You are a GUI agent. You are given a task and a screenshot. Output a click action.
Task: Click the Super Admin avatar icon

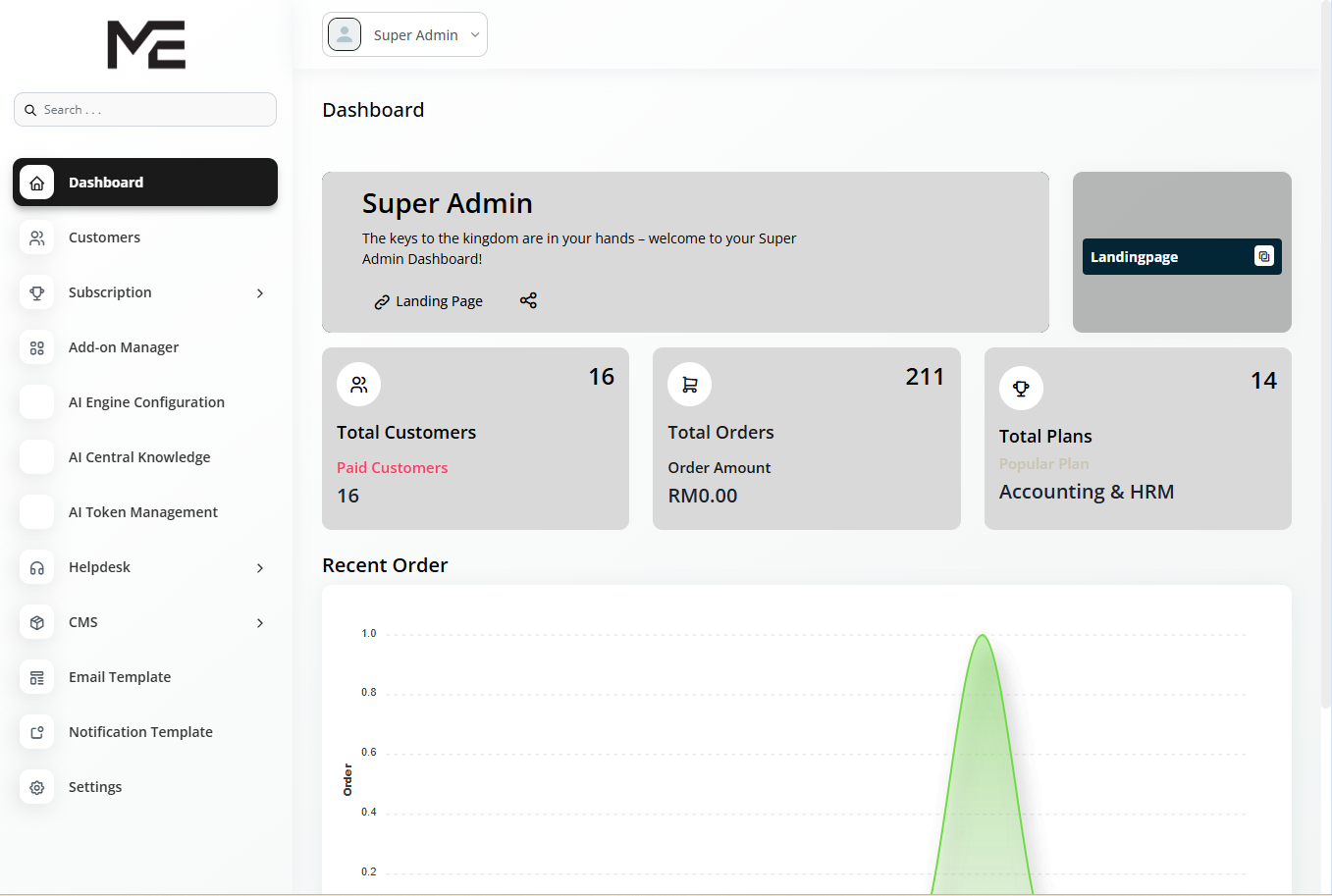[x=345, y=34]
